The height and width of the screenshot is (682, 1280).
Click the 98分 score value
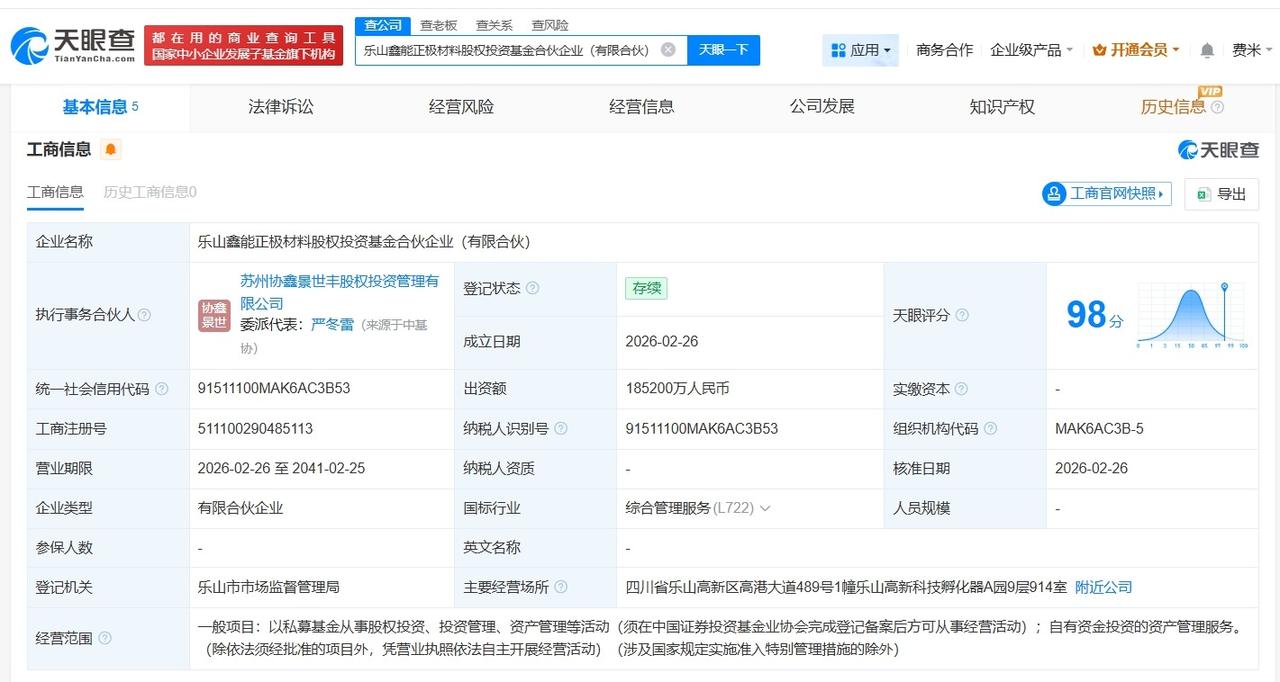pyautogui.click(x=1094, y=315)
